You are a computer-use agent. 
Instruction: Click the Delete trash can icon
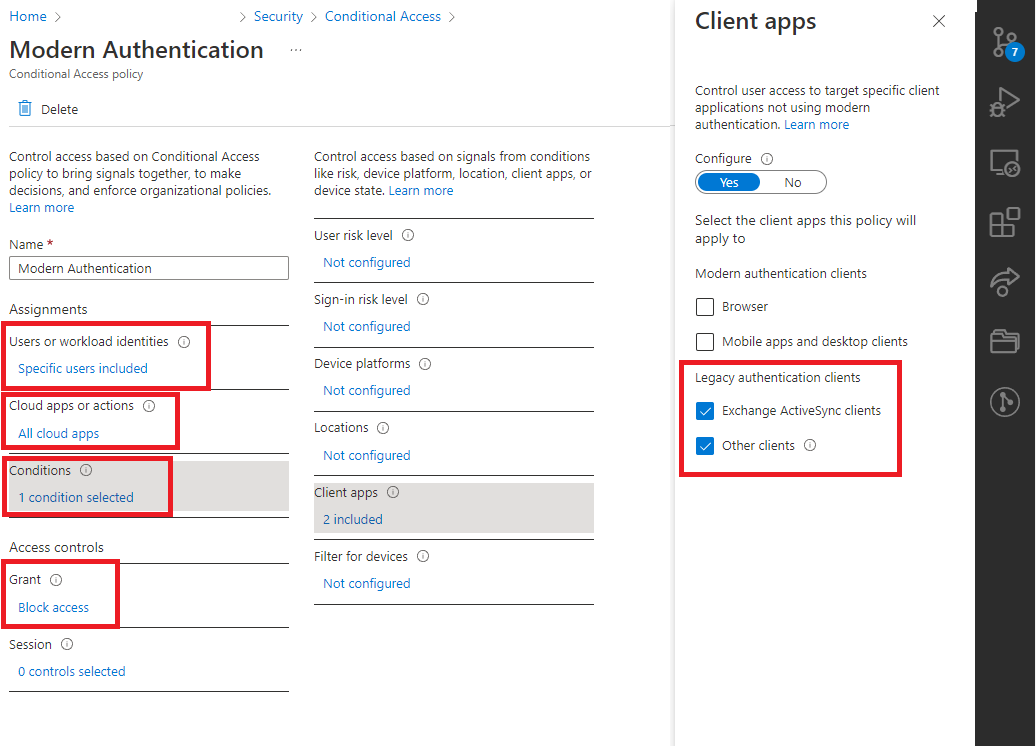(25, 109)
